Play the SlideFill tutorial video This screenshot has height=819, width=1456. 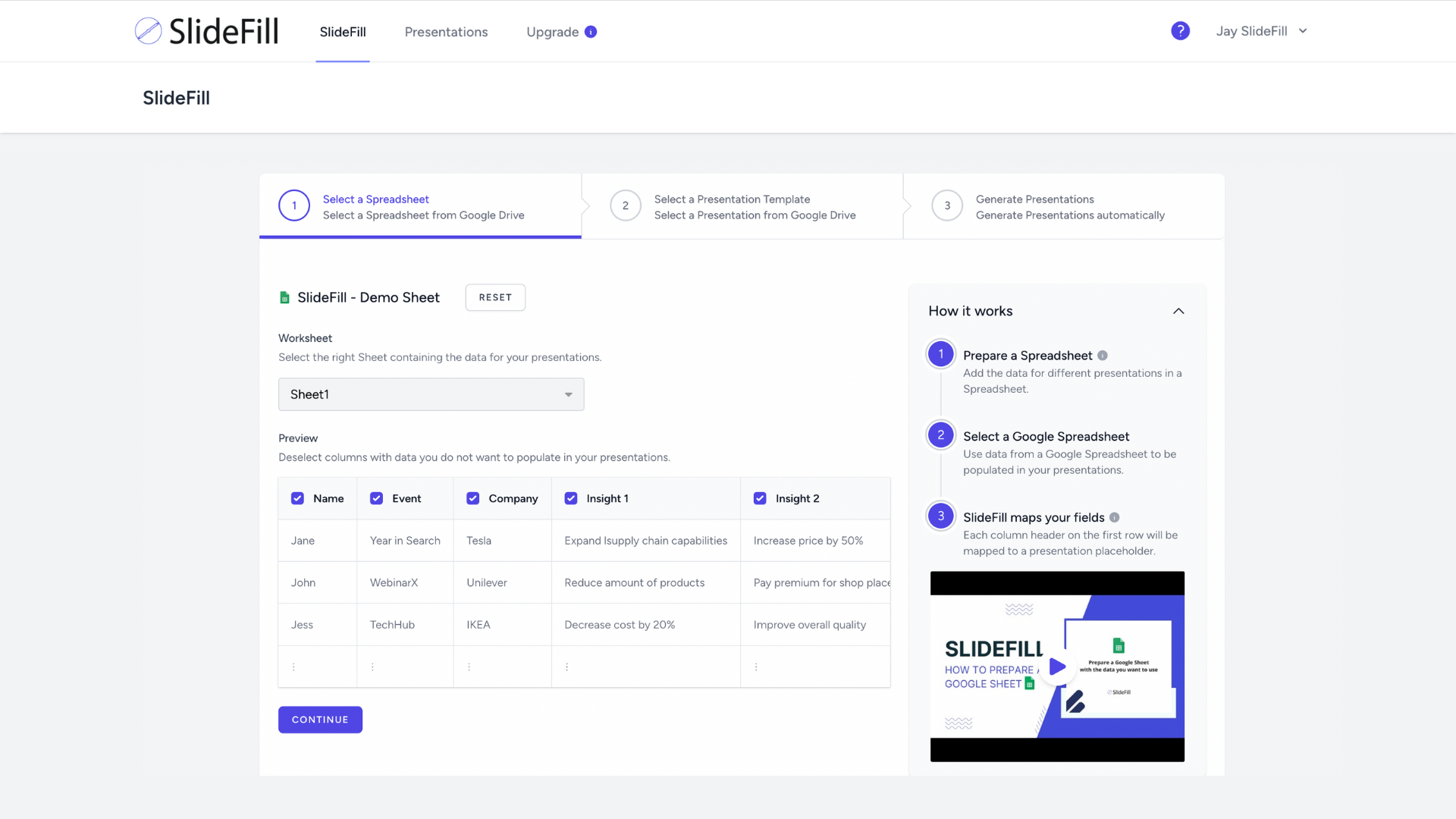coord(1057,667)
